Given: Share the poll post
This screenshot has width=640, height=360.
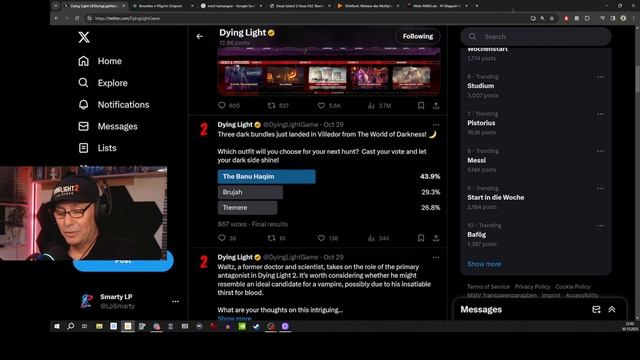Looking at the screenshot, I should (x=436, y=238).
